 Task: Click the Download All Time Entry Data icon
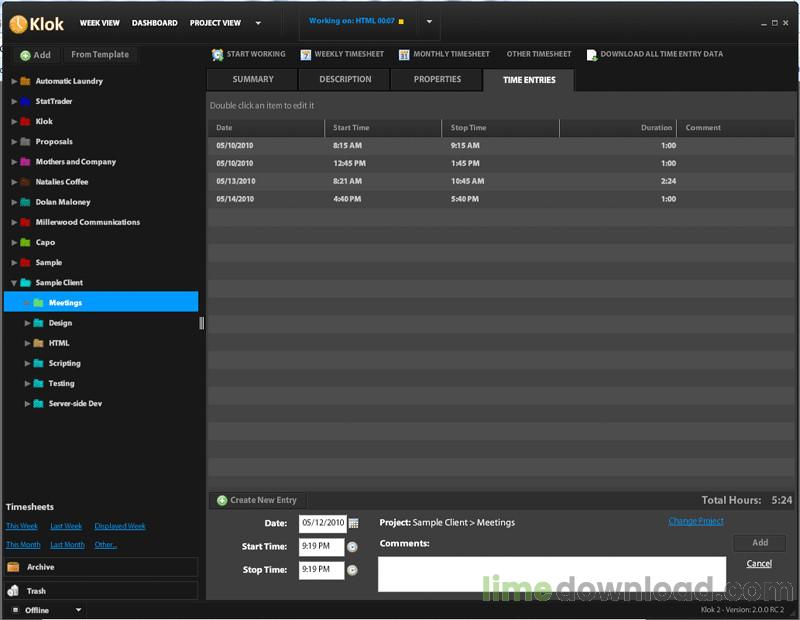(x=591, y=55)
